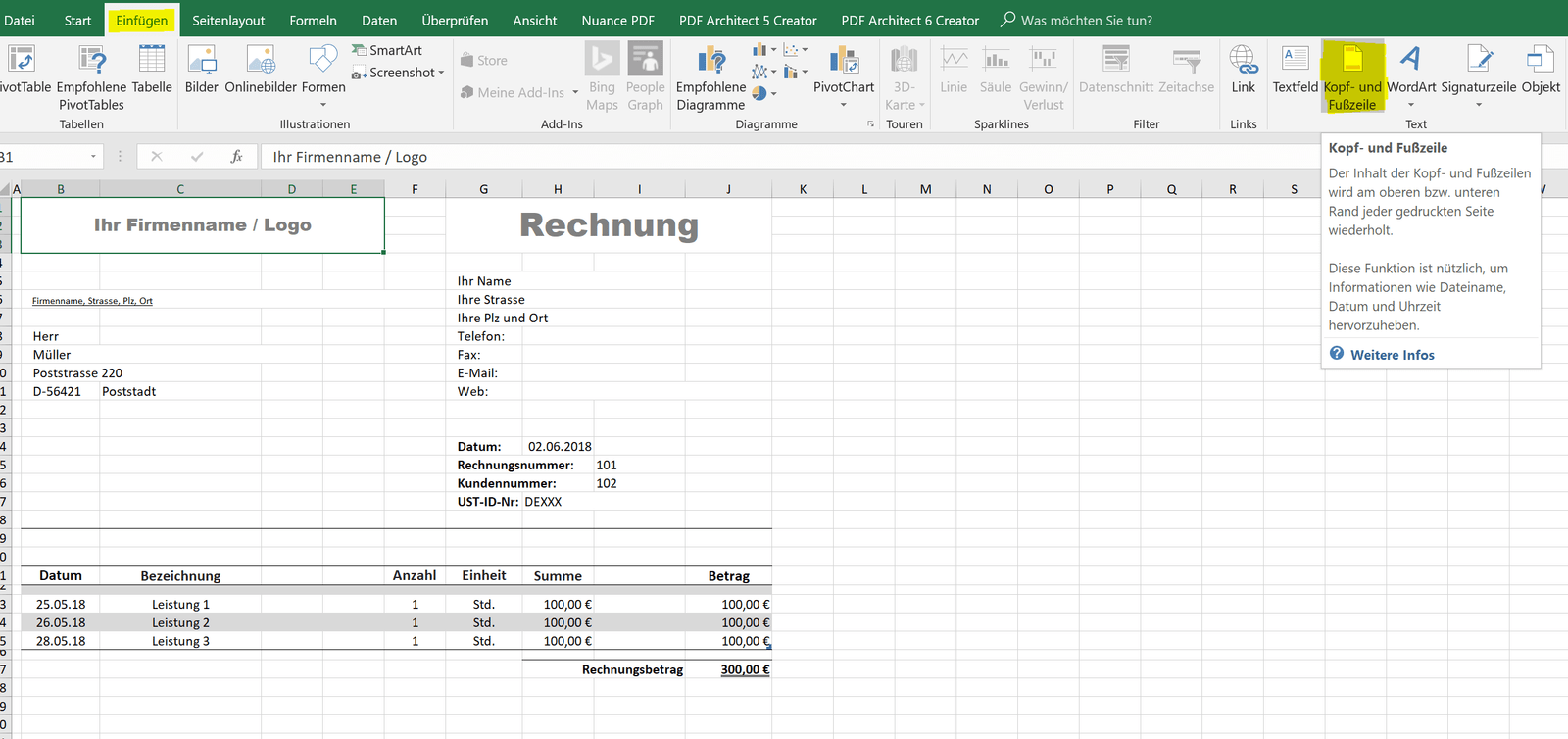
Task: Open Empfohlene Diagramme
Action: pyautogui.click(x=711, y=76)
